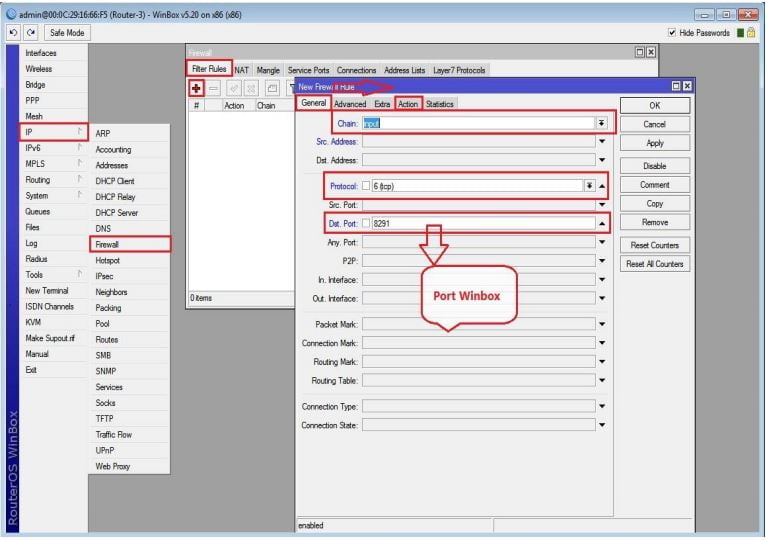The width and height of the screenshot is (766, 540).
Task: Open the Chain dropdown list
Action: (x=601, y=123)
